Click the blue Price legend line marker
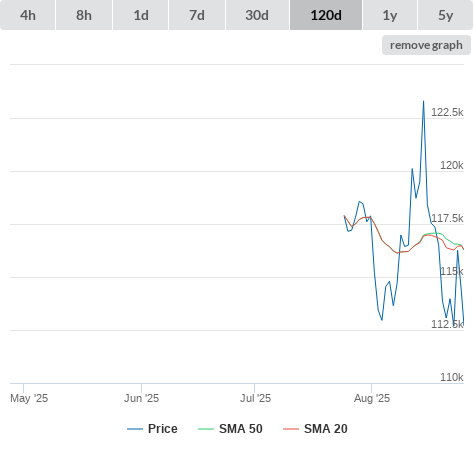Image resolution: width=474 pixels, height=455 pixels. click(x=135, y=429)
